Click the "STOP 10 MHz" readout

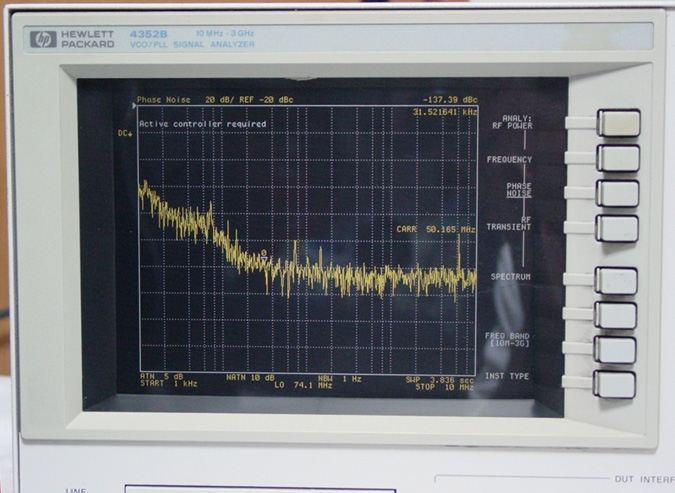point(444,388)
